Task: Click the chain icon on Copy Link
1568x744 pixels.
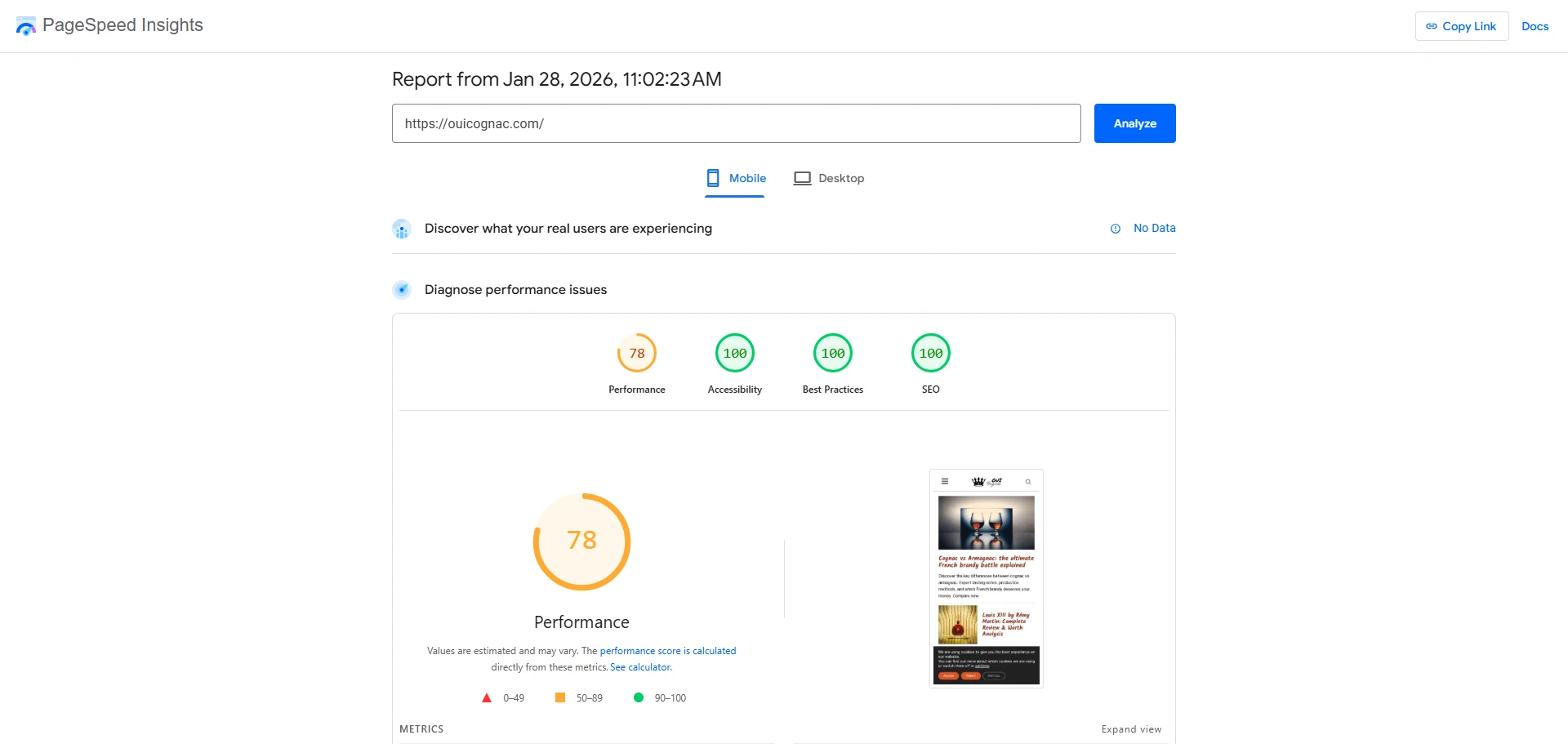Action: click(x=1432, y=25)
